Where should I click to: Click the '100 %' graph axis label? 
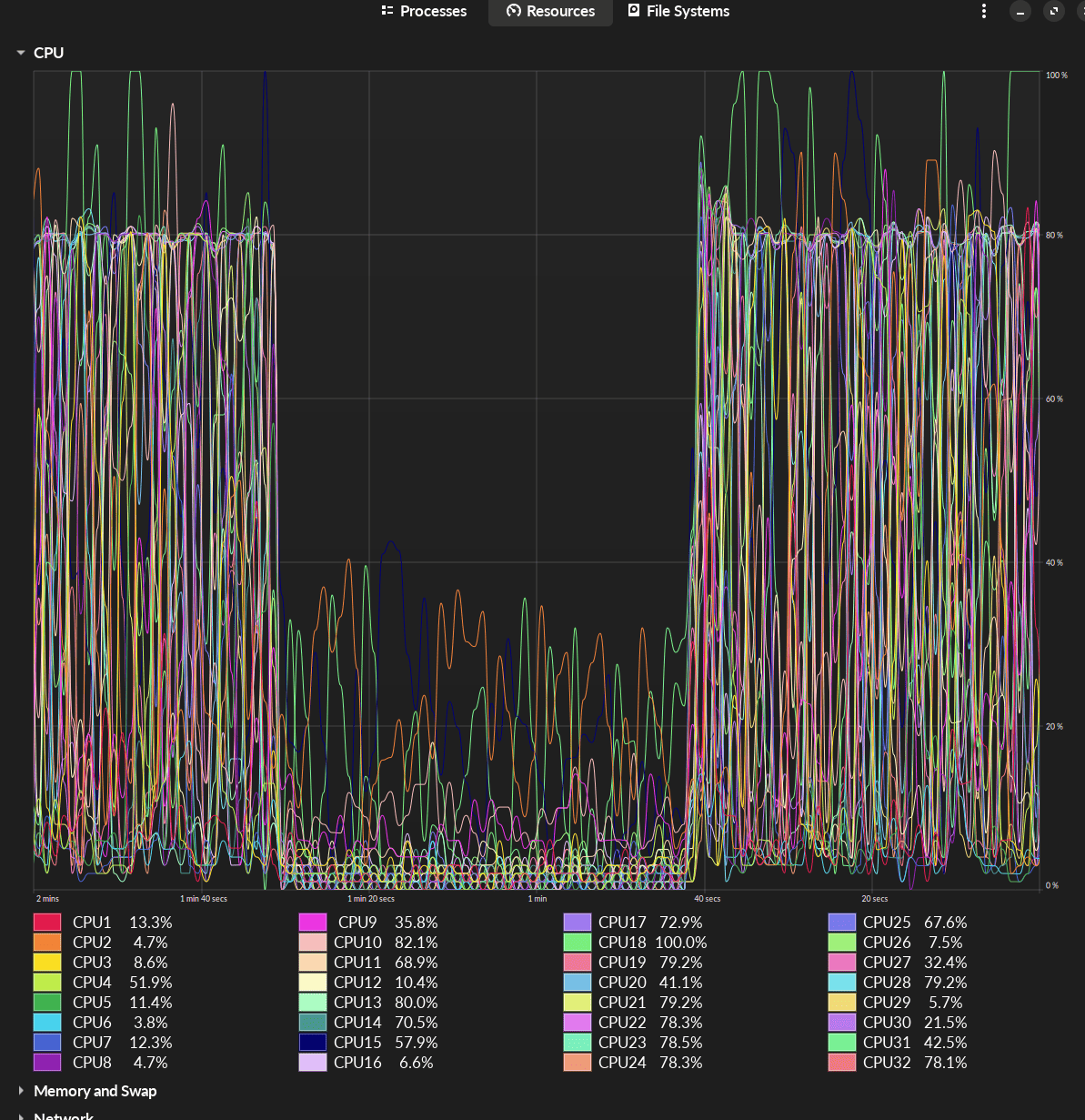[1057, 75]
